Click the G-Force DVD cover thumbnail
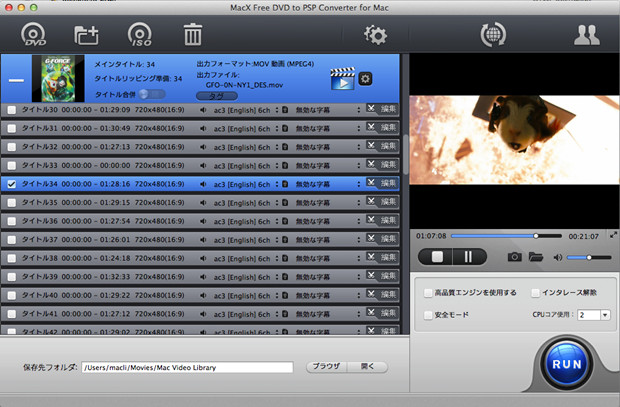The image size is (620, 407). [58, 78]
